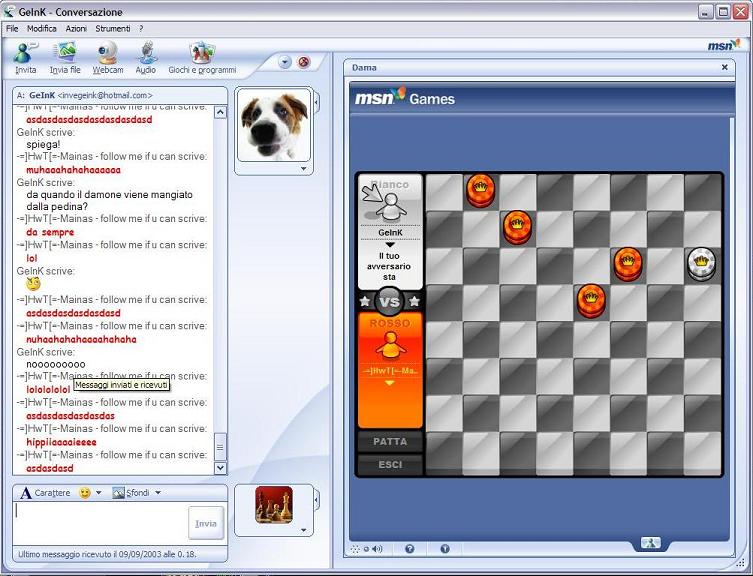This screenshot has width=753, height=576.
Task: Open the Sfondi dropdown arrow
Action: [158, 493]
